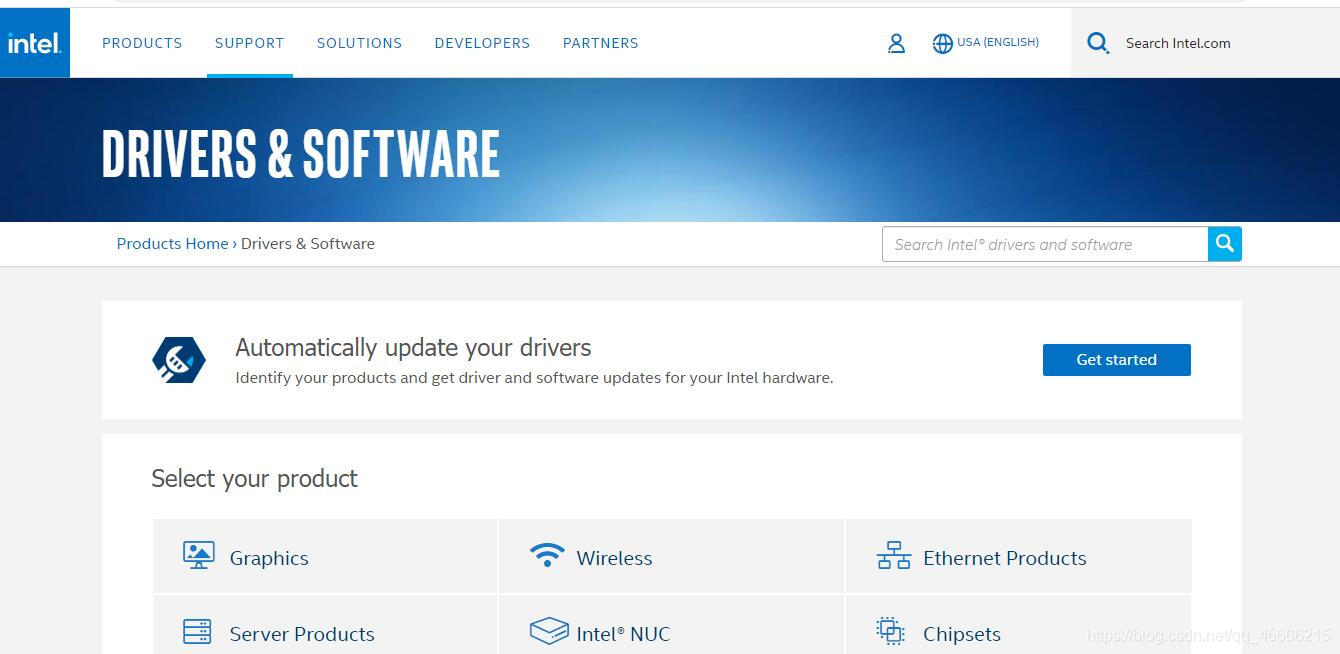Open the SOLUTIONS menu

pos(359,43)
